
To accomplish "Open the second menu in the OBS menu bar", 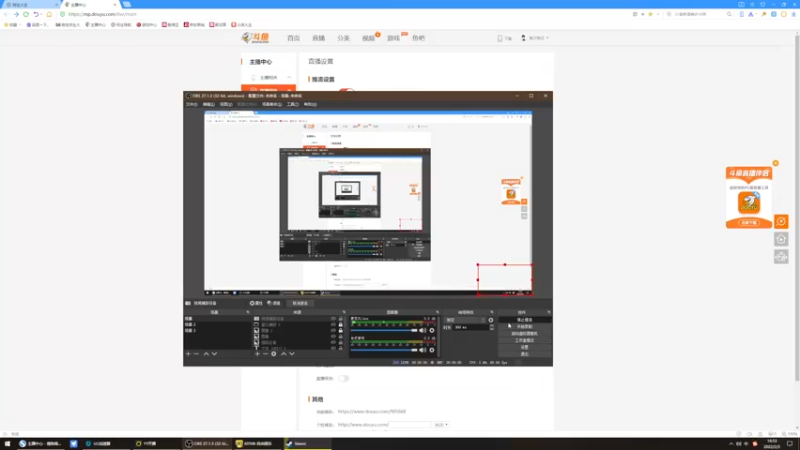I will pos(208,104).
